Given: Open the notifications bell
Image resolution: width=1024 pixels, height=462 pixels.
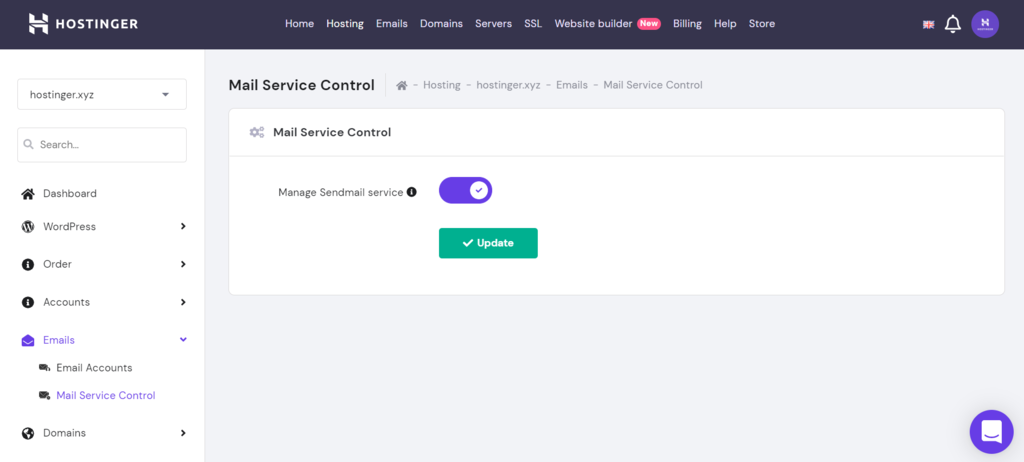Looking at the screenshot, I should pyautogui.click(x=953, y=24).
